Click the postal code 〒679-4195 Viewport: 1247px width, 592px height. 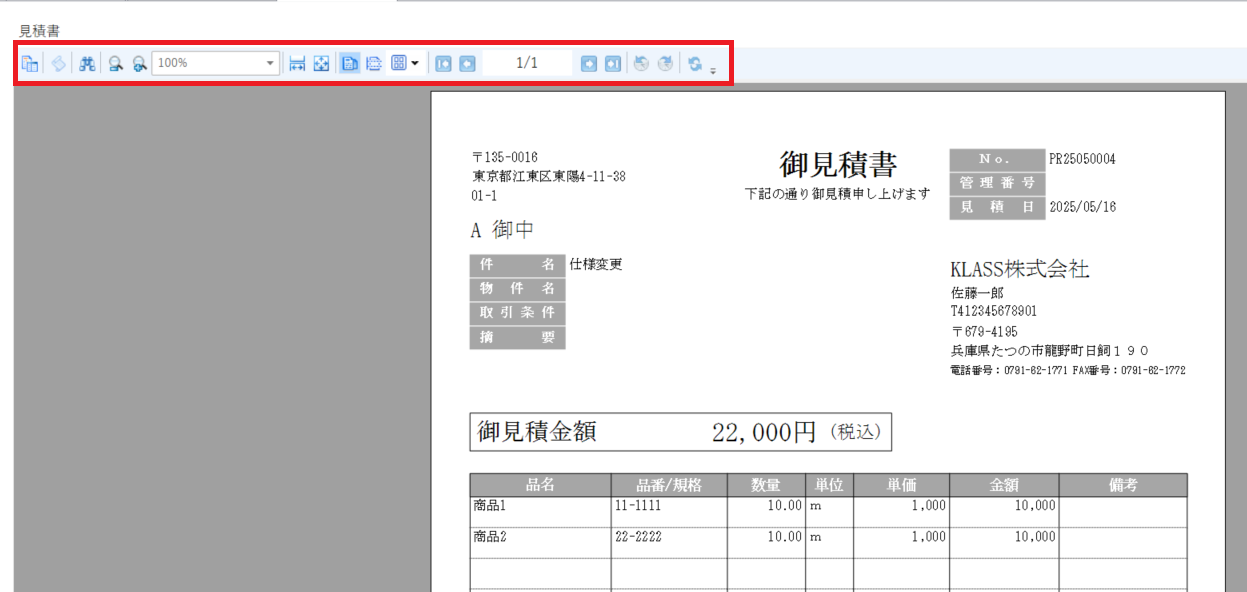coord(985,331)
